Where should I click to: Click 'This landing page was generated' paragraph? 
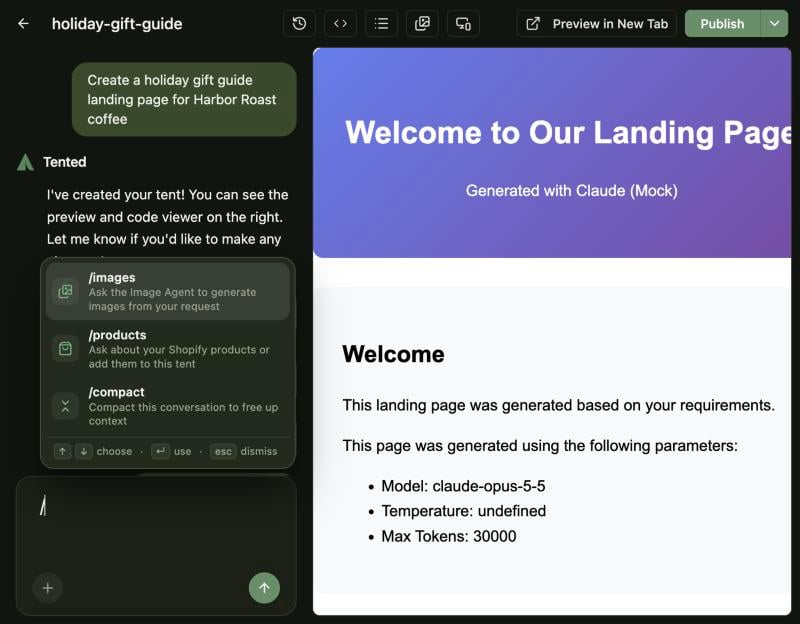click(559, 405)
